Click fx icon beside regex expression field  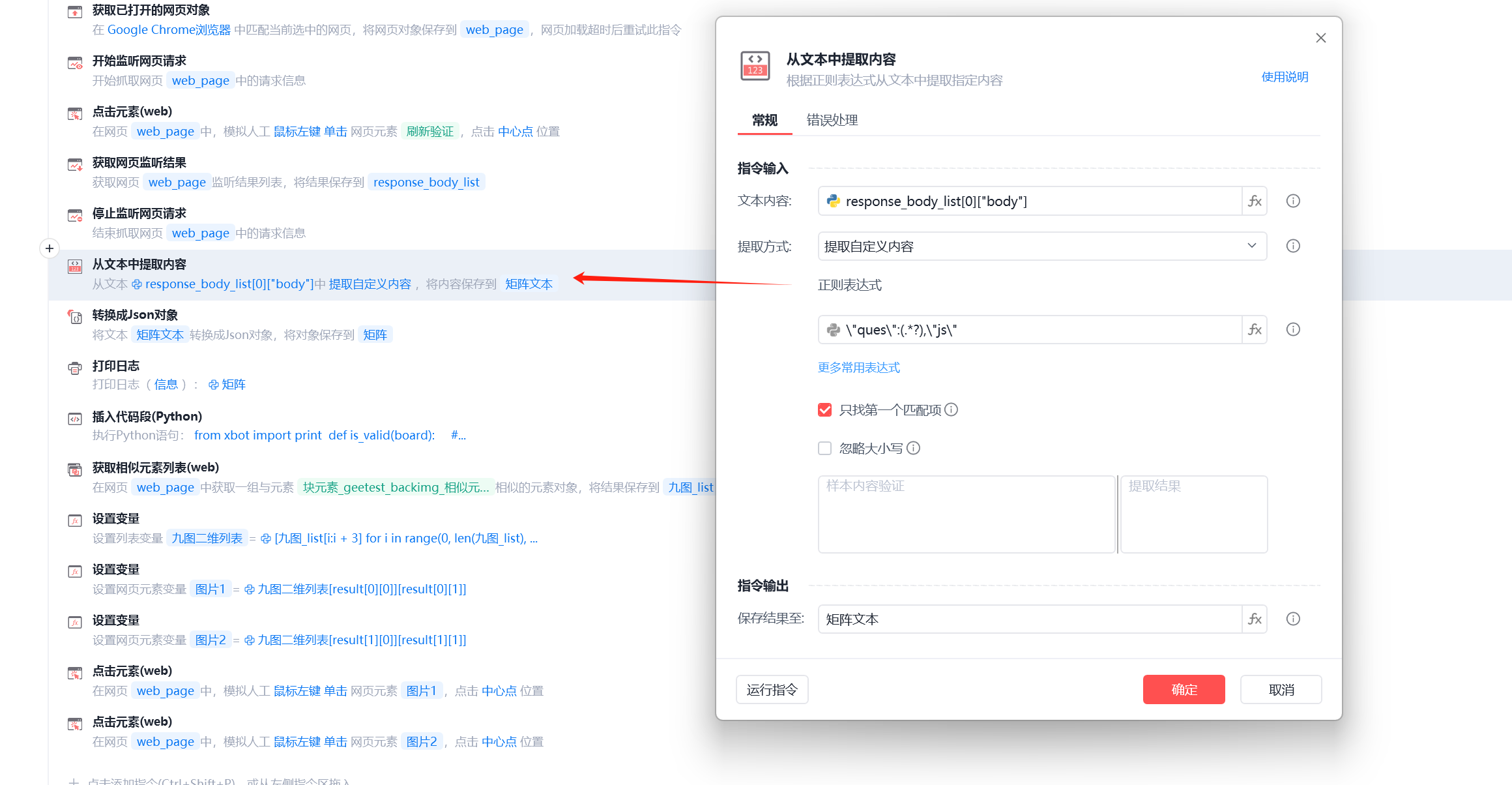pos(1255,329)
